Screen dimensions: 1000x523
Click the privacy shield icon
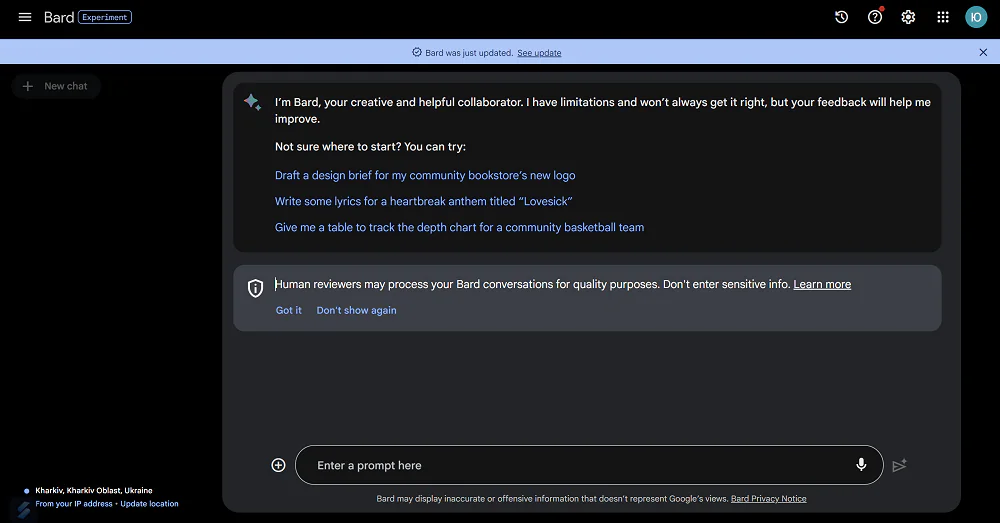click(x=255, y=288)
